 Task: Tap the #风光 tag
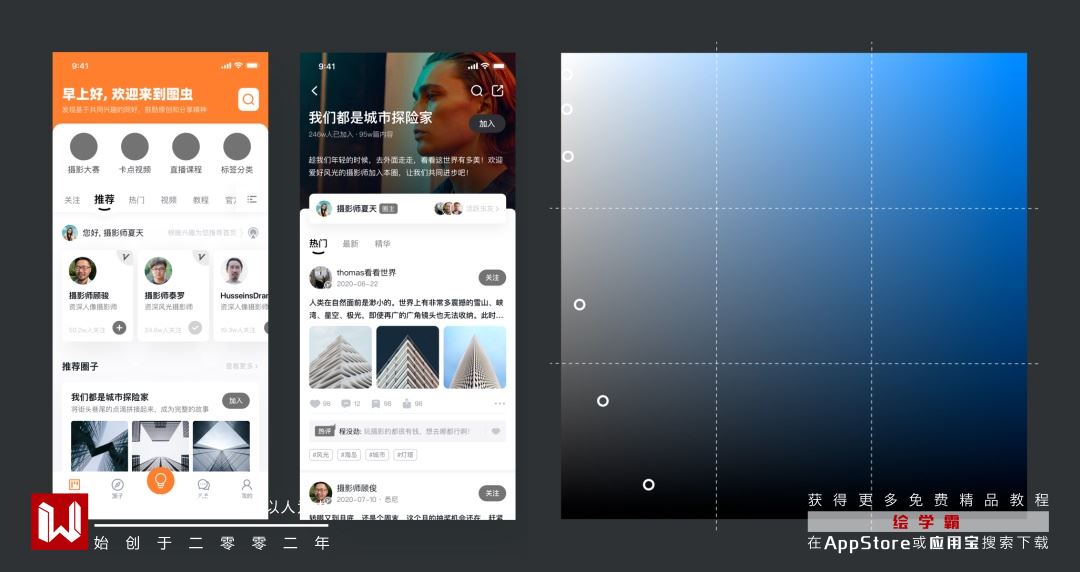(x=321, y=455)
